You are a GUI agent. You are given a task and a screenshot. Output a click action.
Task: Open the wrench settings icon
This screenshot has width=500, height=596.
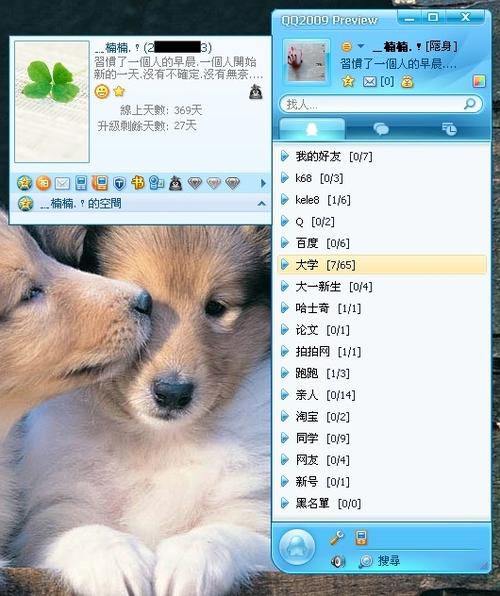click(x=337, y=538)
